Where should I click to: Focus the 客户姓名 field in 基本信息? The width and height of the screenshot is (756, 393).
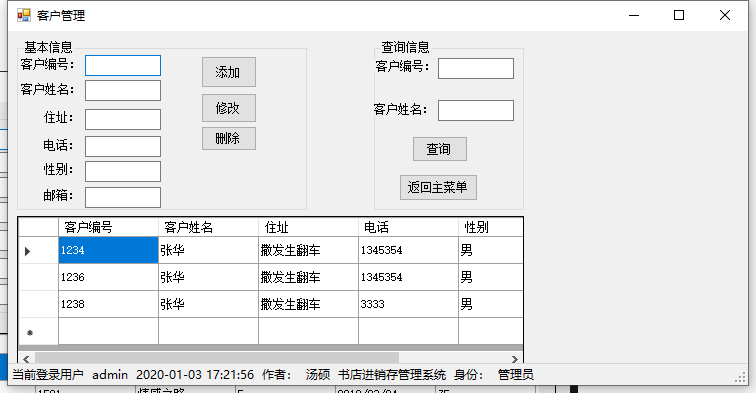(x=123, y=91)
